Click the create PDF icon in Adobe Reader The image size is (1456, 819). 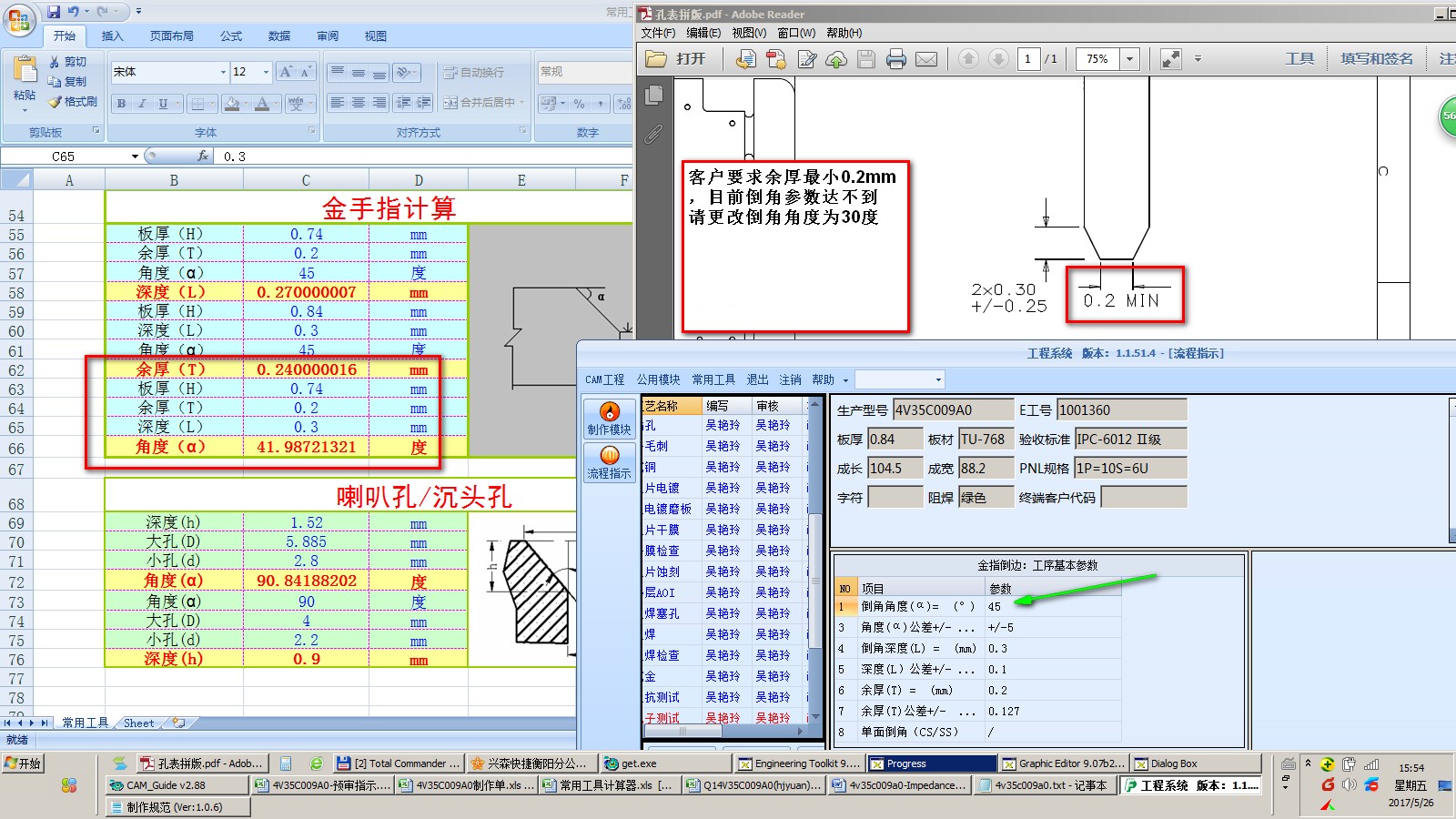[775, 59]
